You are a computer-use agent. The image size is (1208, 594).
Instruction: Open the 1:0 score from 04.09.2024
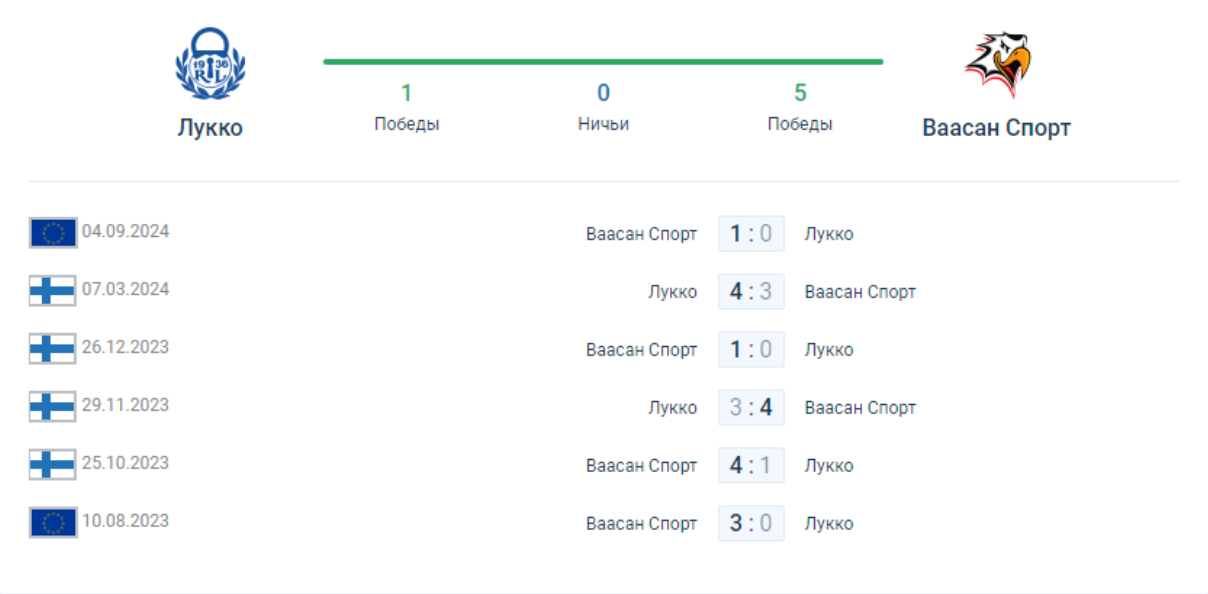coord(751,234)
